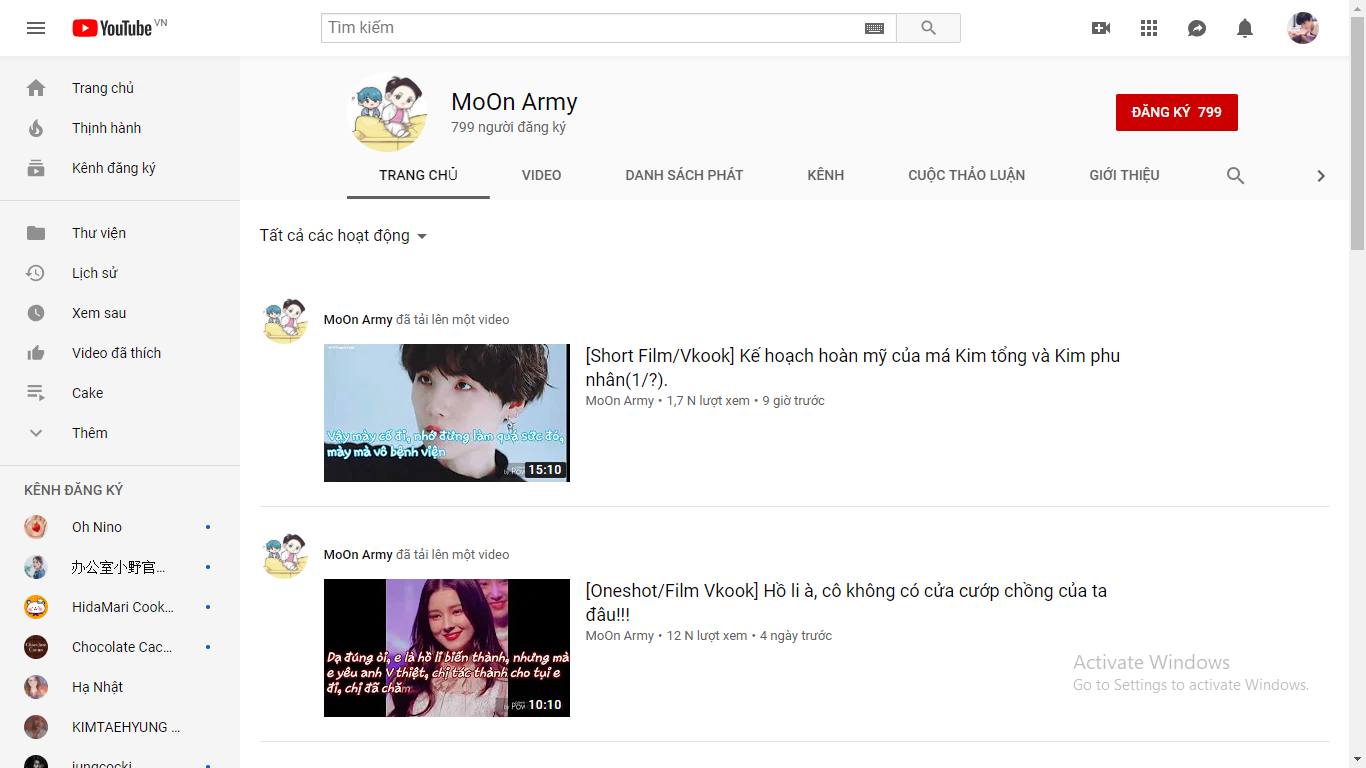Open the on-screen keyboard in search box
1366x768 pixels.
click(x=874, y=28)
